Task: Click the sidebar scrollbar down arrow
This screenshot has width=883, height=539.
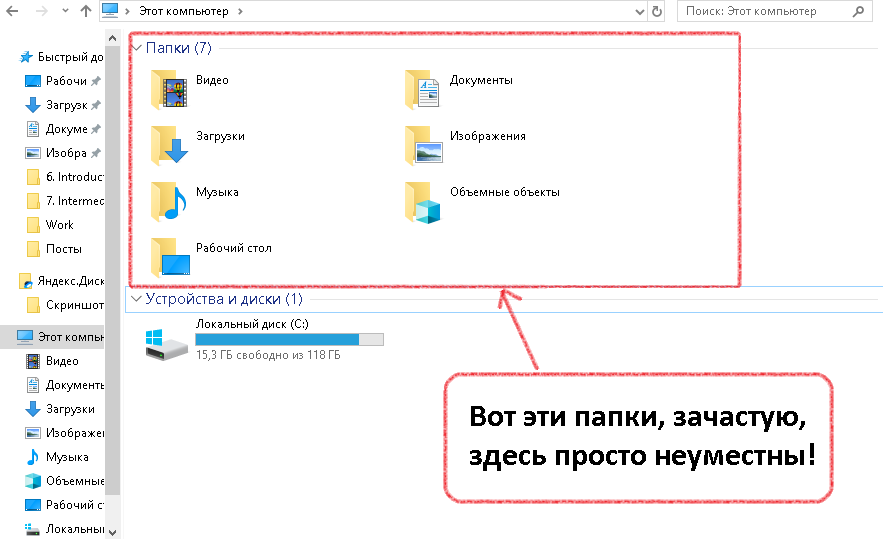Action: click(x=112, y=532)
